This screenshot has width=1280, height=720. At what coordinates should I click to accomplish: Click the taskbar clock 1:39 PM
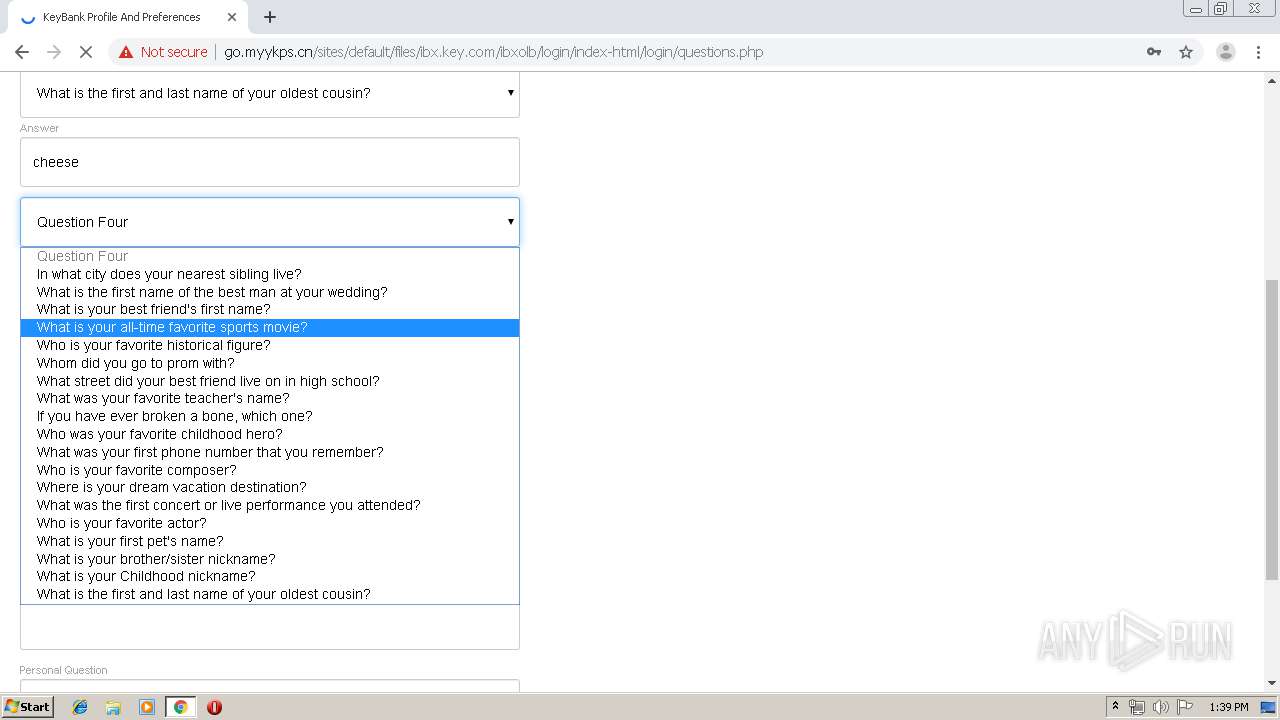tap(1229, 707)
